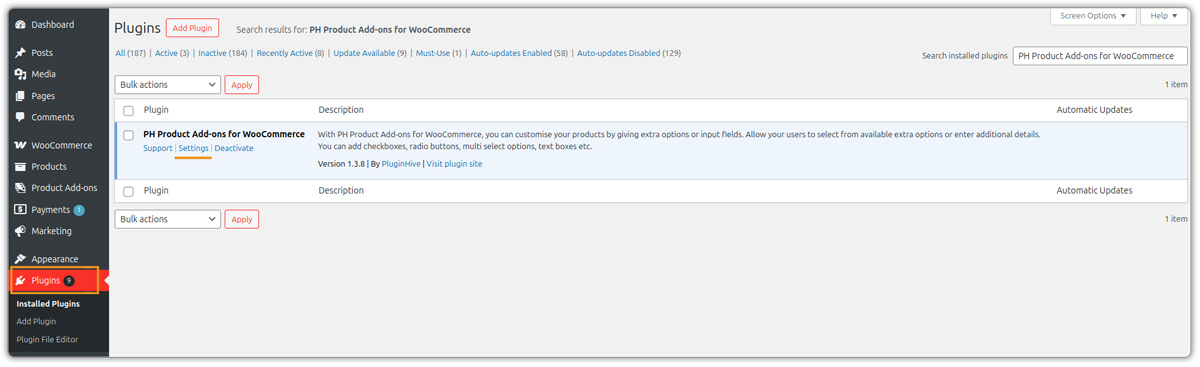Filter plugins by Active (3)
This screenshot has width=1200, height=367.
[x=172, y=53]
